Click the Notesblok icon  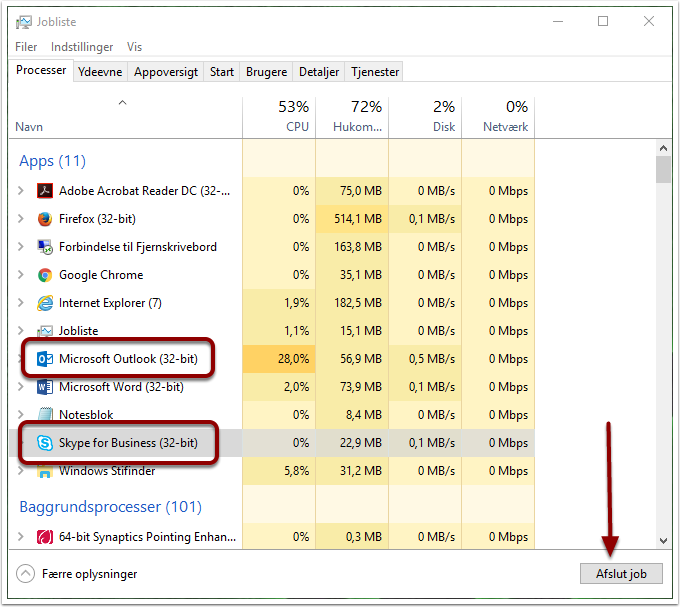coord(45,414)
